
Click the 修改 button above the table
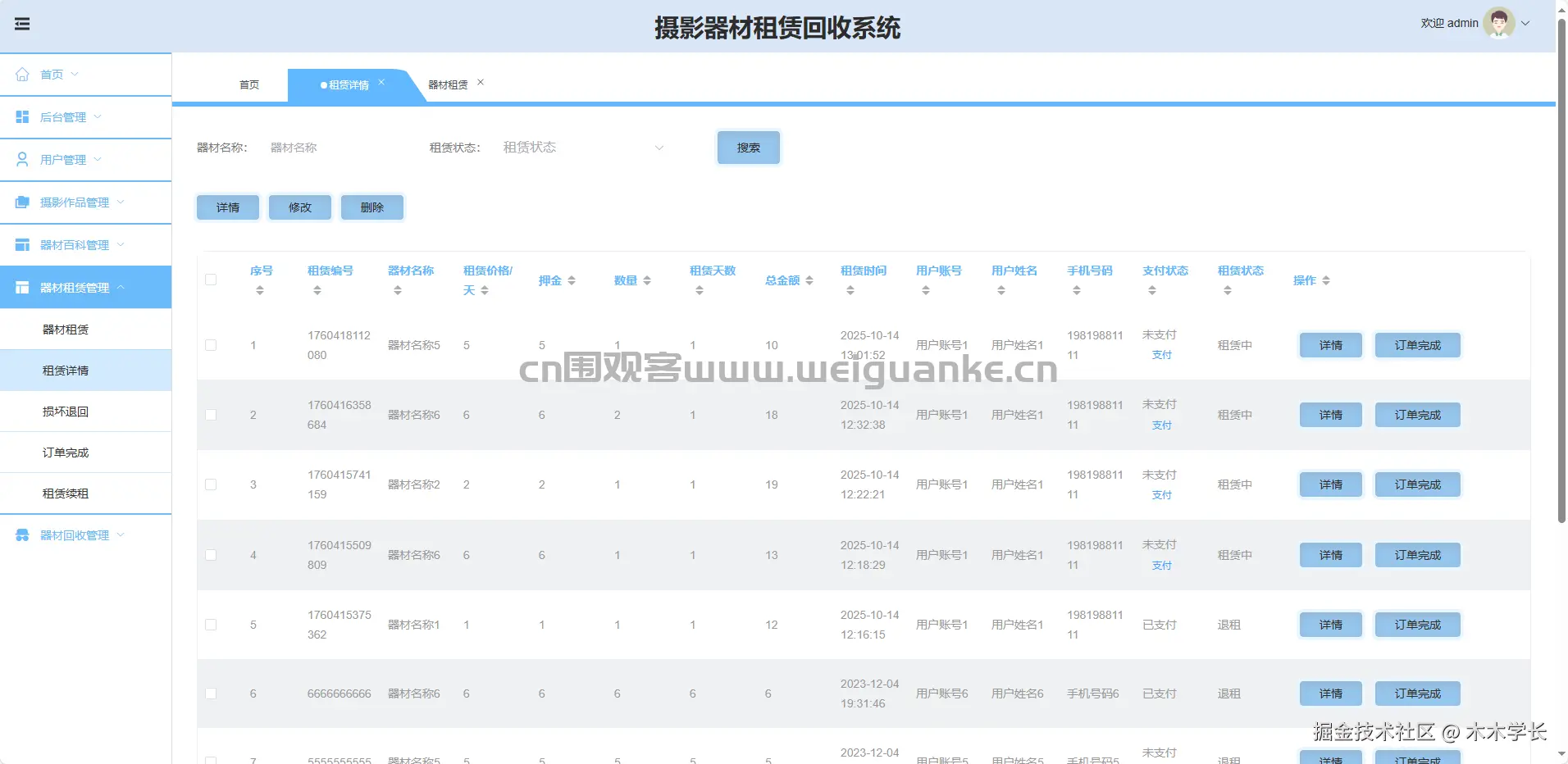click(300, 207)
